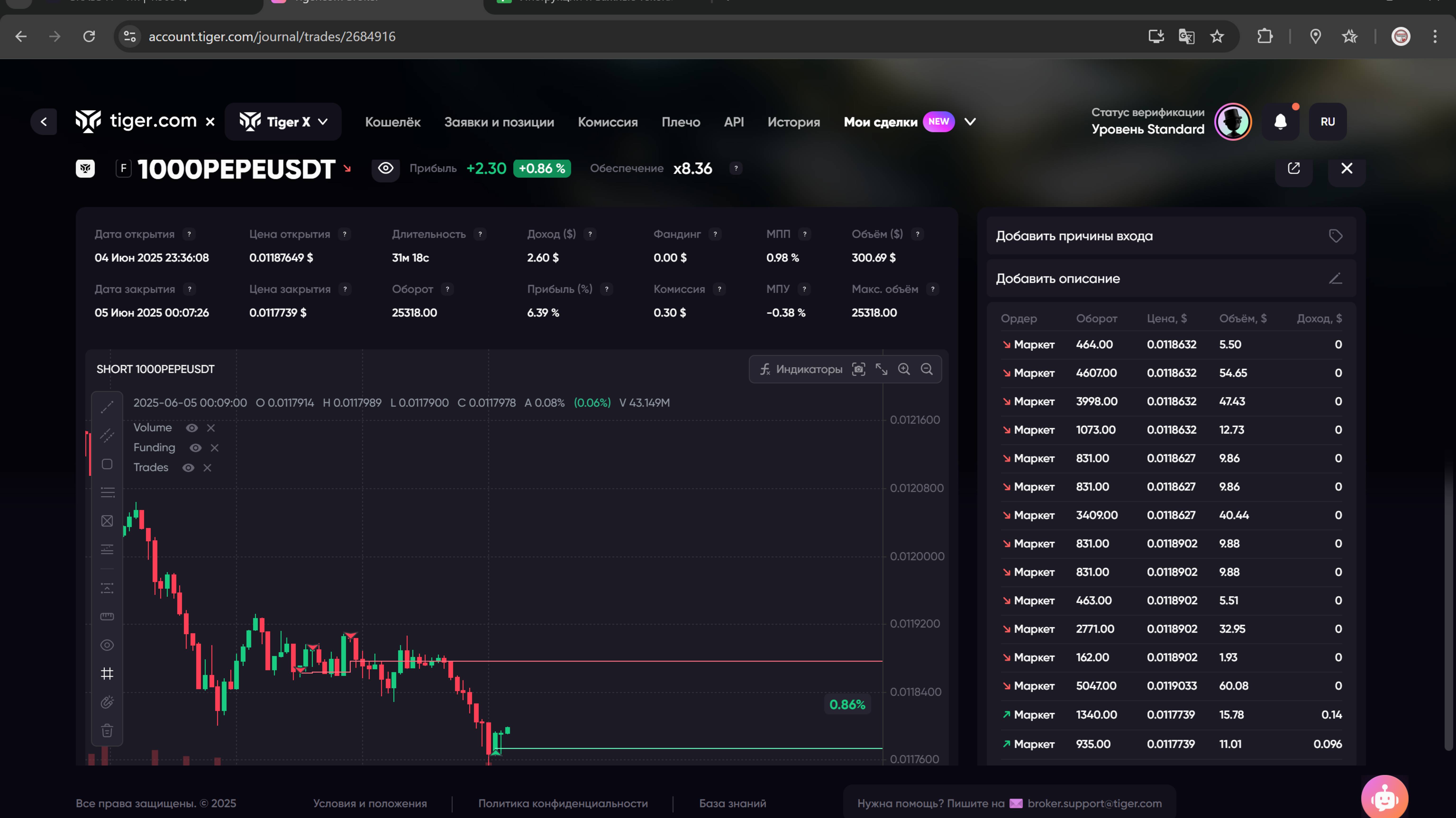Viewport: 1456px width, 818px height.
Task: Show help tooltip for Дата открытия
Action: [x=189, y=234]
